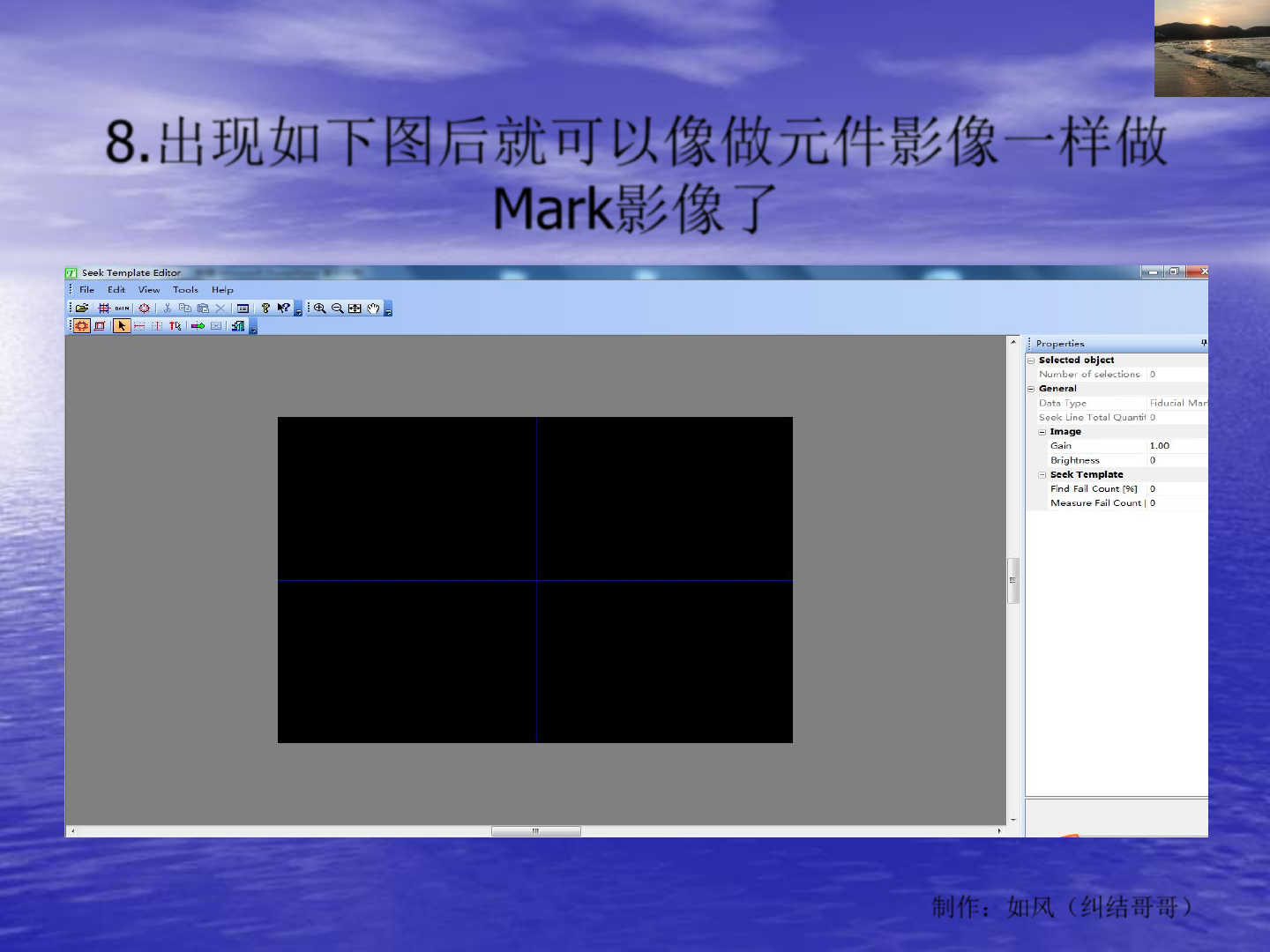Open zoom toolbar options dropdown arrow
This screenshot has height=952, width=1270.
pos(388,309)
